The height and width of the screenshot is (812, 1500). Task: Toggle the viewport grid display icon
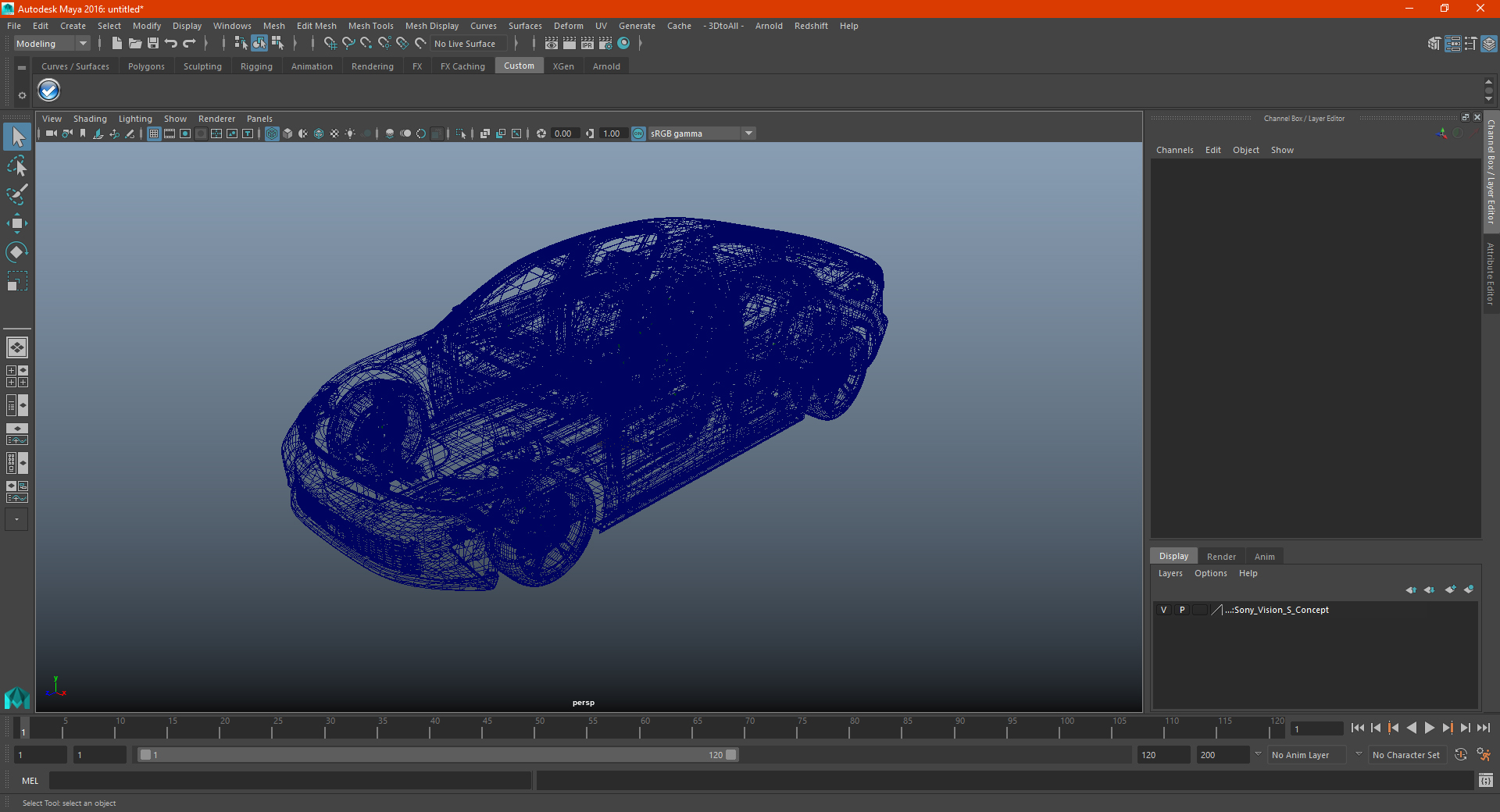(x=154, y=134)
